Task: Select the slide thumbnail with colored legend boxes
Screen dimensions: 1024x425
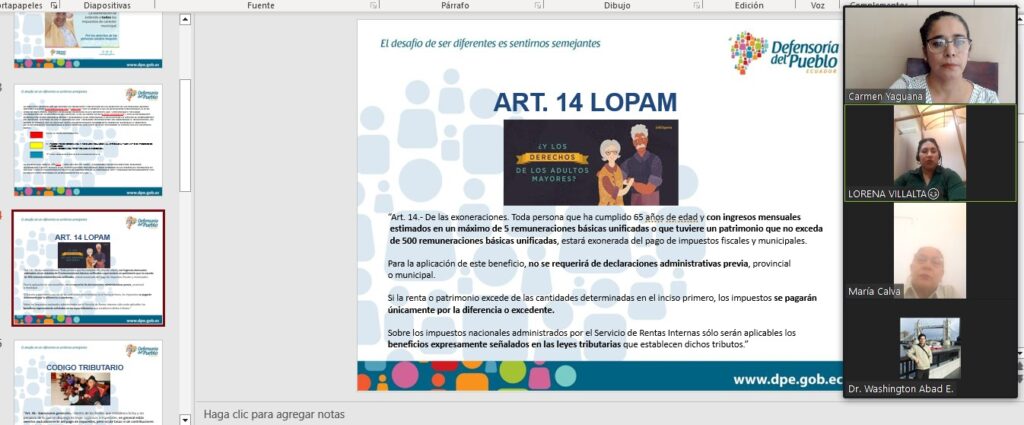Action: point(88,141)
